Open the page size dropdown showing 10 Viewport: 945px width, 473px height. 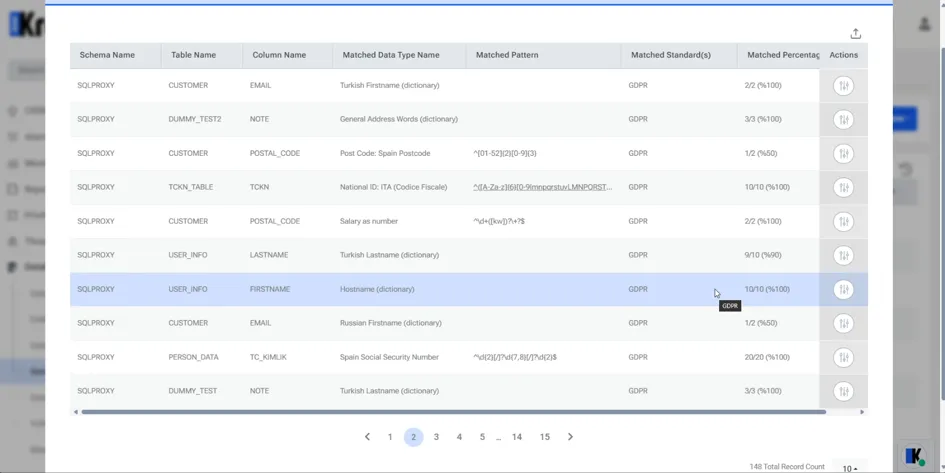[x=850, y=468]
